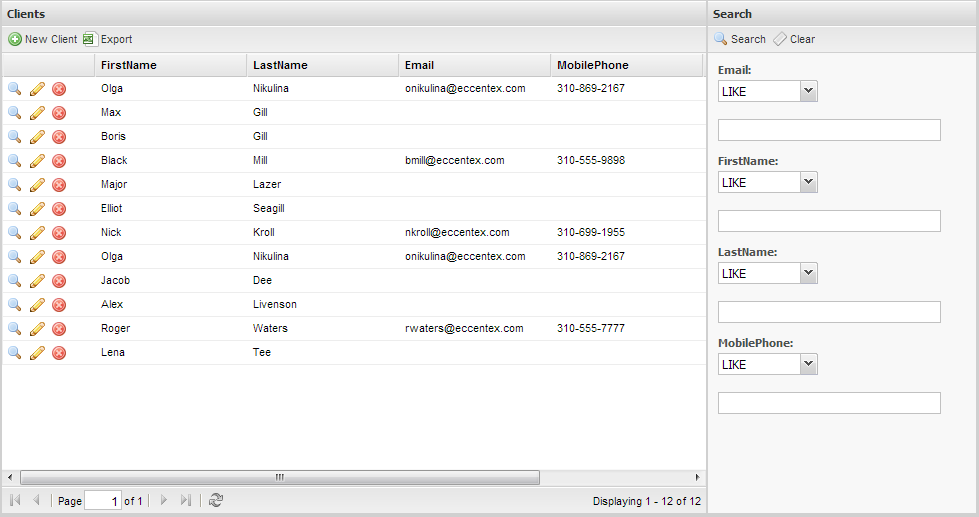Screen dimensions: 979x517
Task: Delete Roger Waters' record
Action: [x=59, y=329]
